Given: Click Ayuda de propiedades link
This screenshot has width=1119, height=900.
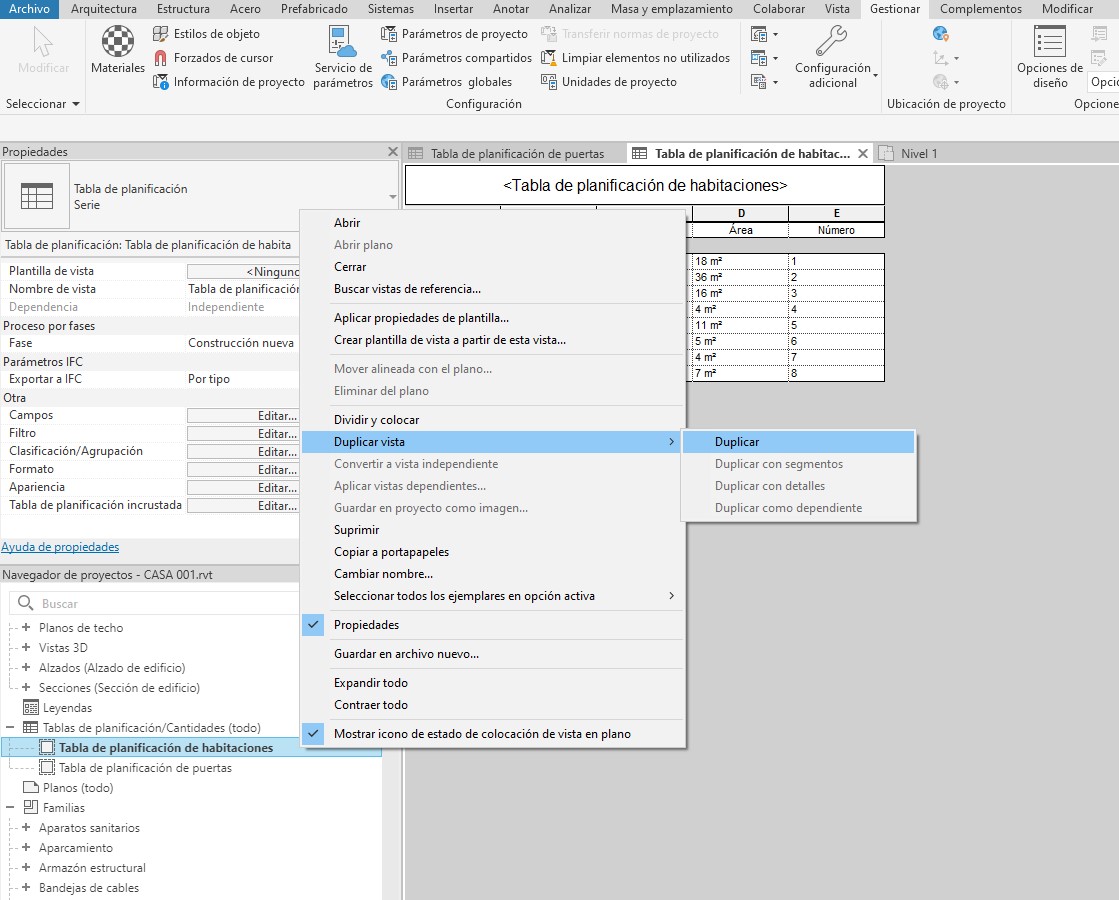Looking at the screenshot, I should point(60,547).
